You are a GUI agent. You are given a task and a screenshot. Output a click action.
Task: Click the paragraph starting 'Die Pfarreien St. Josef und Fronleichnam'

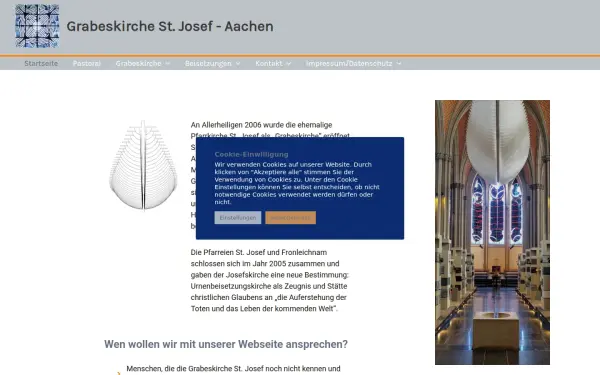(270, 280)
